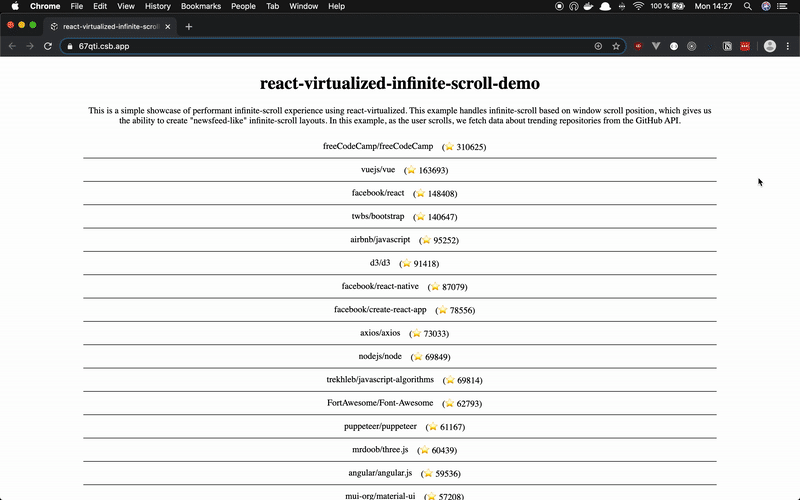The height and width of the screenshot is (500, 800).
Task: Click the hat-shaped menu bar icon
Action: pos(605,6)
